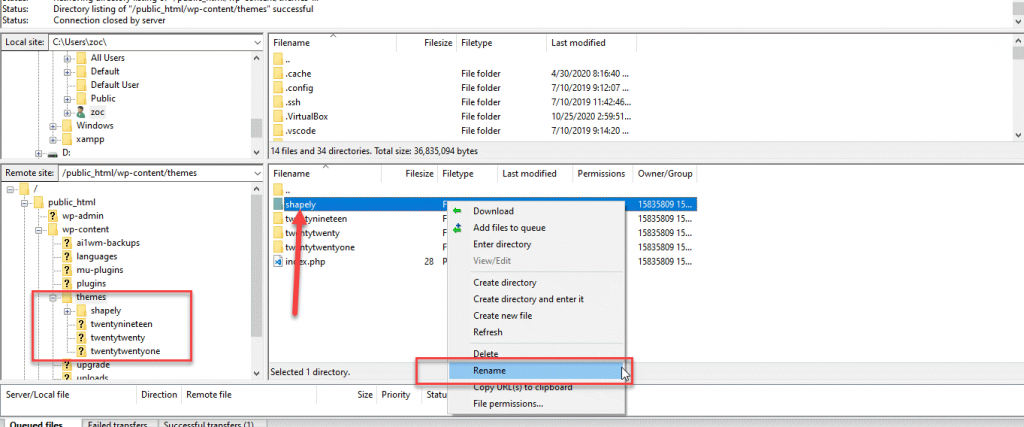Viewport: 1024px width, 427px height.
Task: Expand the Windows folder in local tree
Action: pos(53,126)
